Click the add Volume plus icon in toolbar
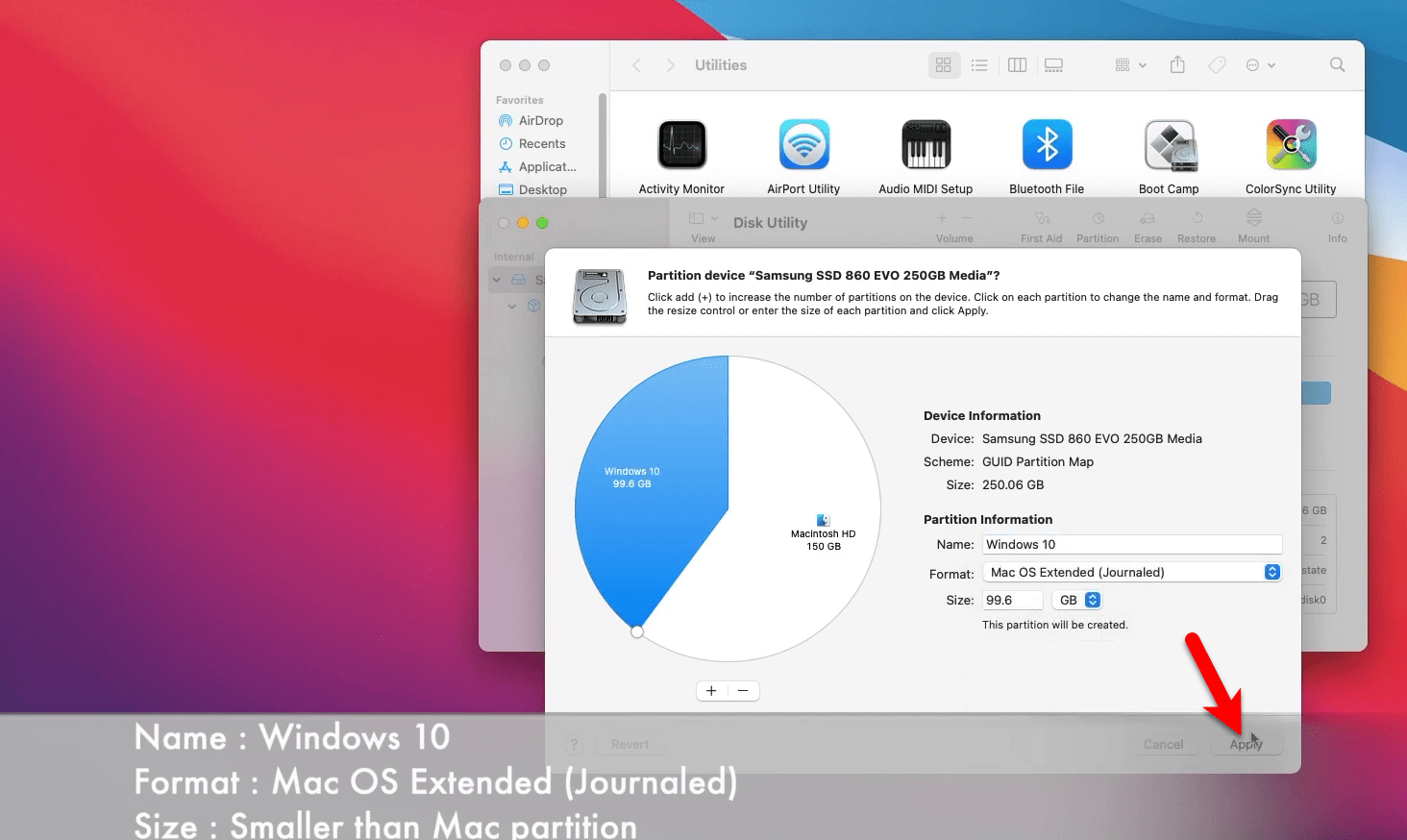 [942, 218]
